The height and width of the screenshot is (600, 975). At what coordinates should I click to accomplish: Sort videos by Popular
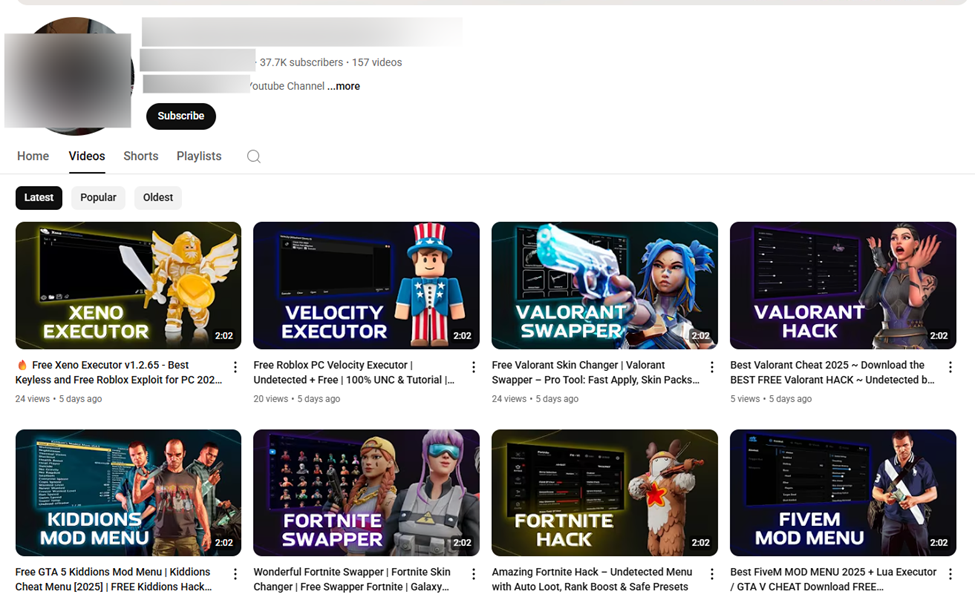98,198
